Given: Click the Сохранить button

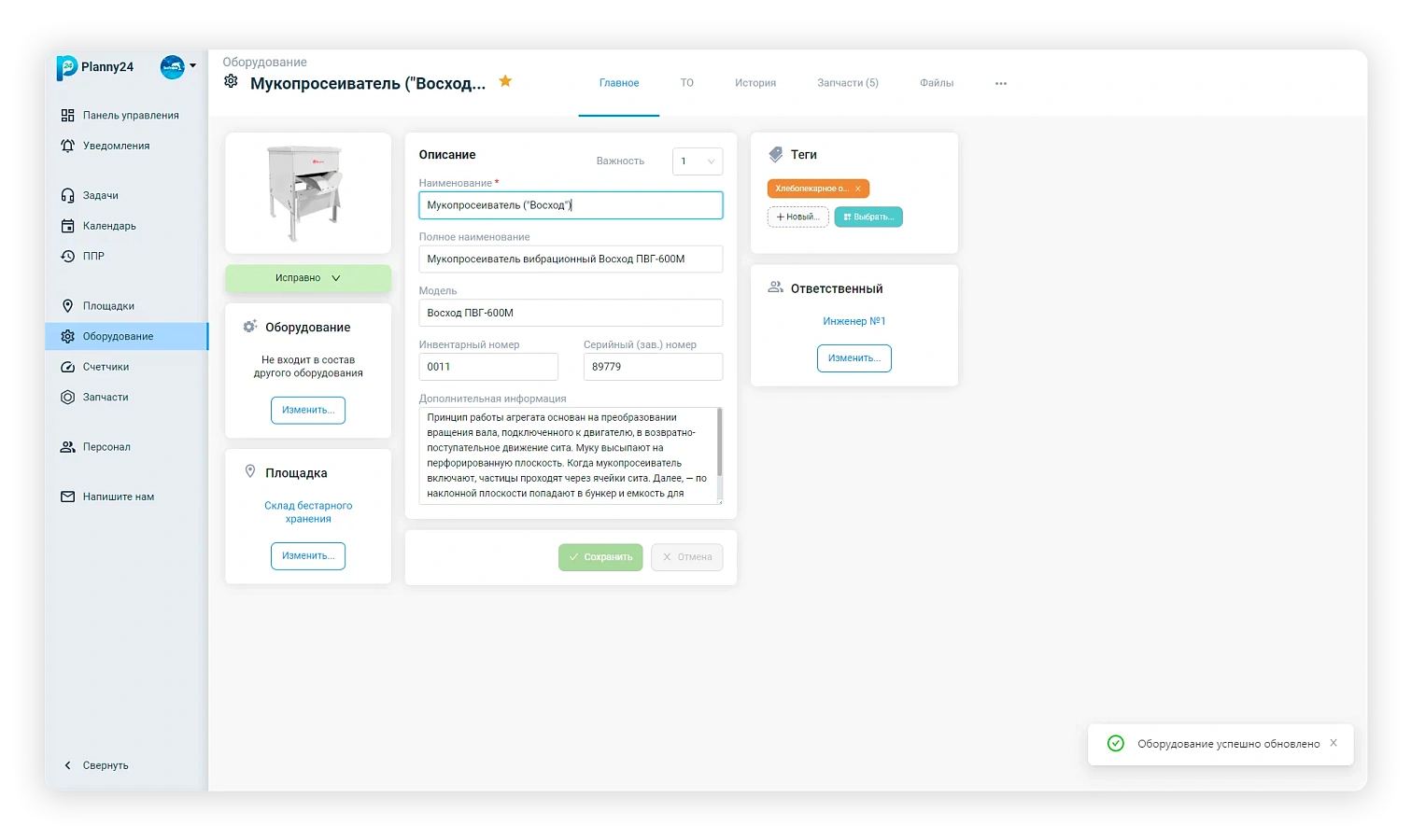Looking at the screenshot, I should click(600, 557).
